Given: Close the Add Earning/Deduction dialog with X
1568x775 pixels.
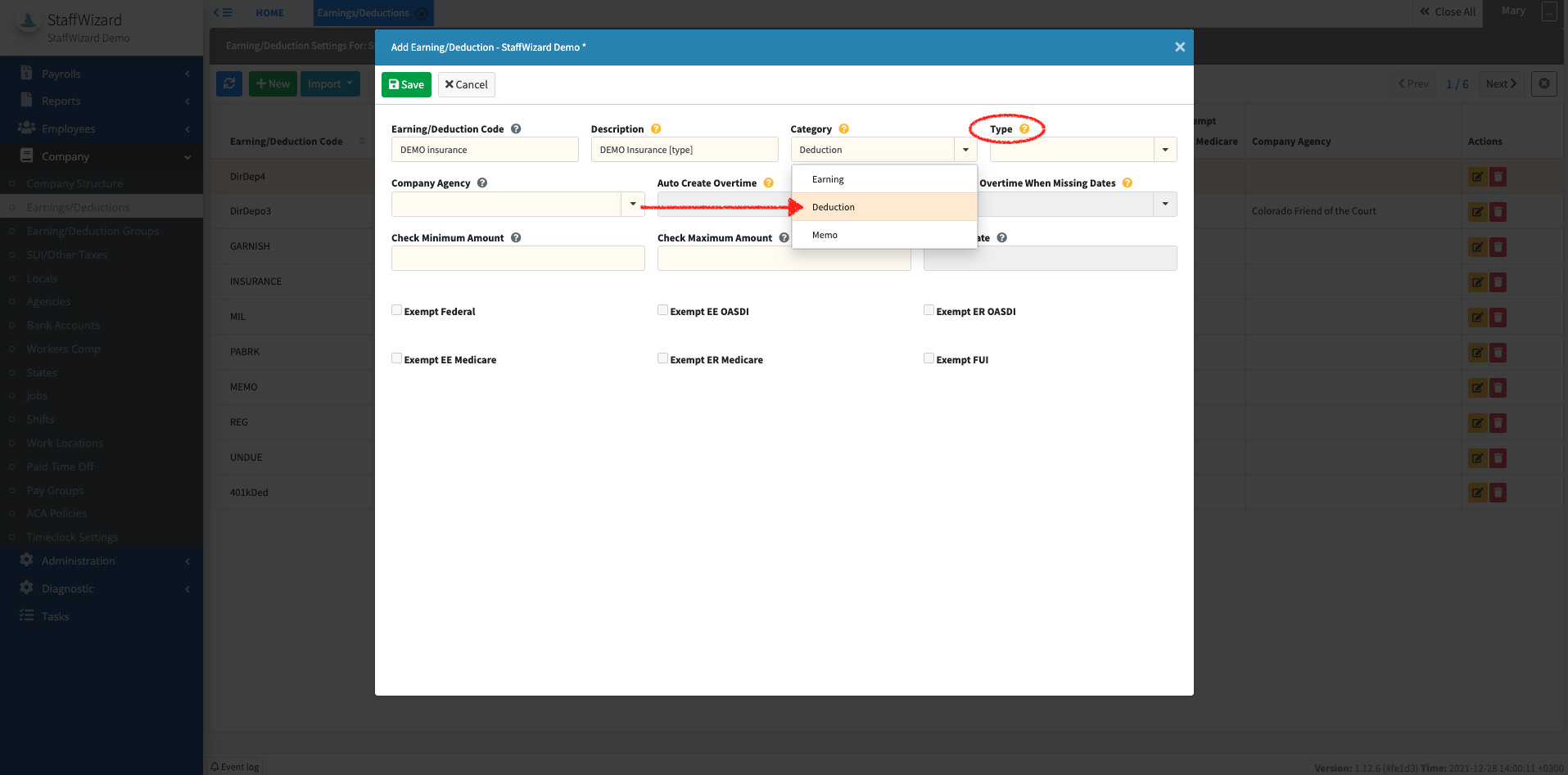Looking at the screenshot, I should click(1179, 47).
